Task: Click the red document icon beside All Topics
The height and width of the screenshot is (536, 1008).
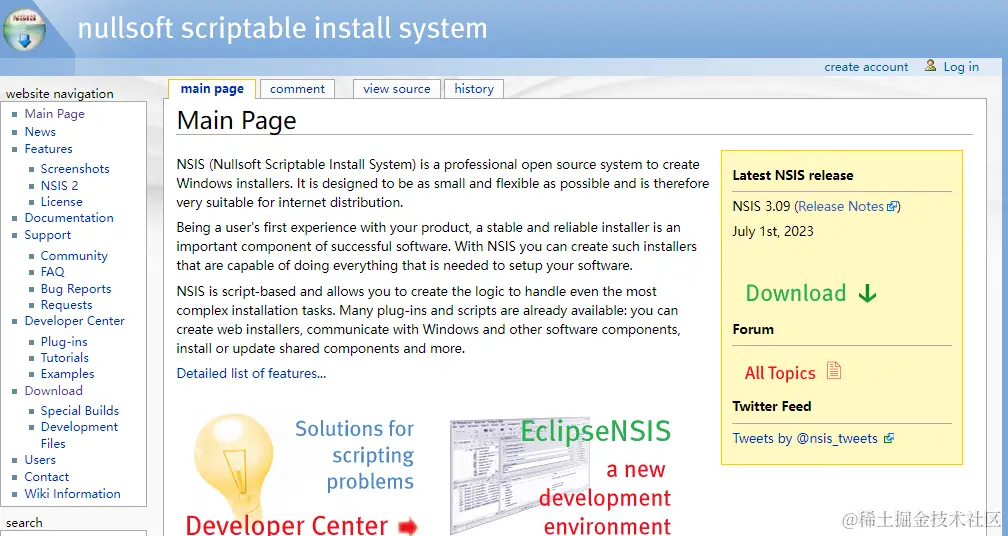Action: tap(834, 370)
